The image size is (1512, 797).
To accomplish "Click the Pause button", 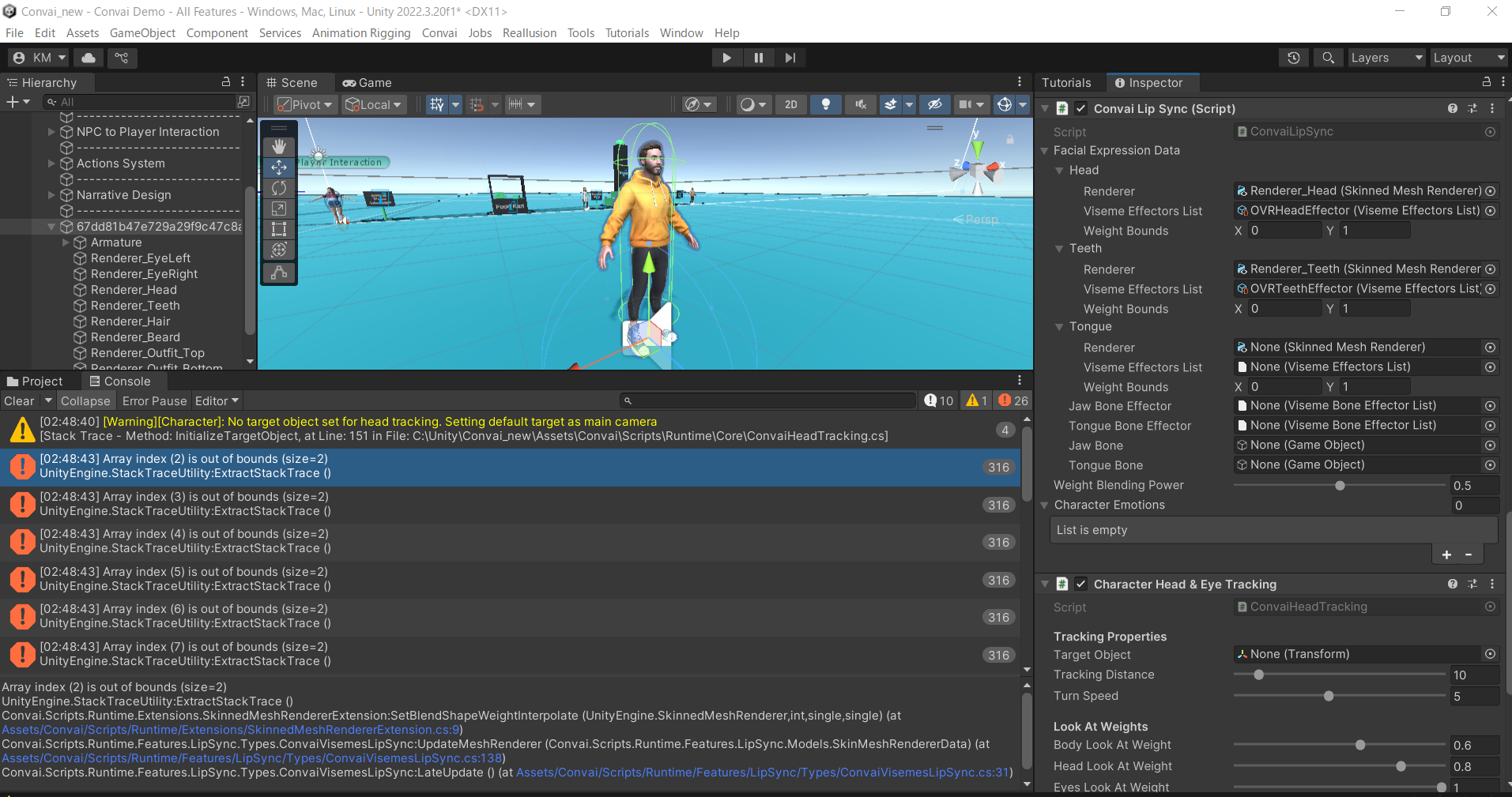I will point(759,58).
